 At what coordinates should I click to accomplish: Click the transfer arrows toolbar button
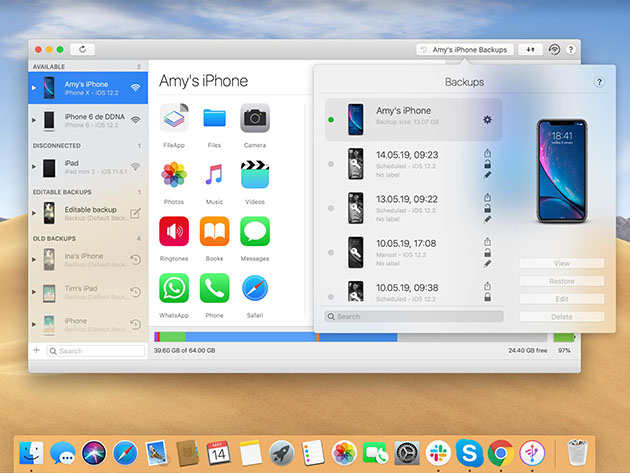[530, 49]
